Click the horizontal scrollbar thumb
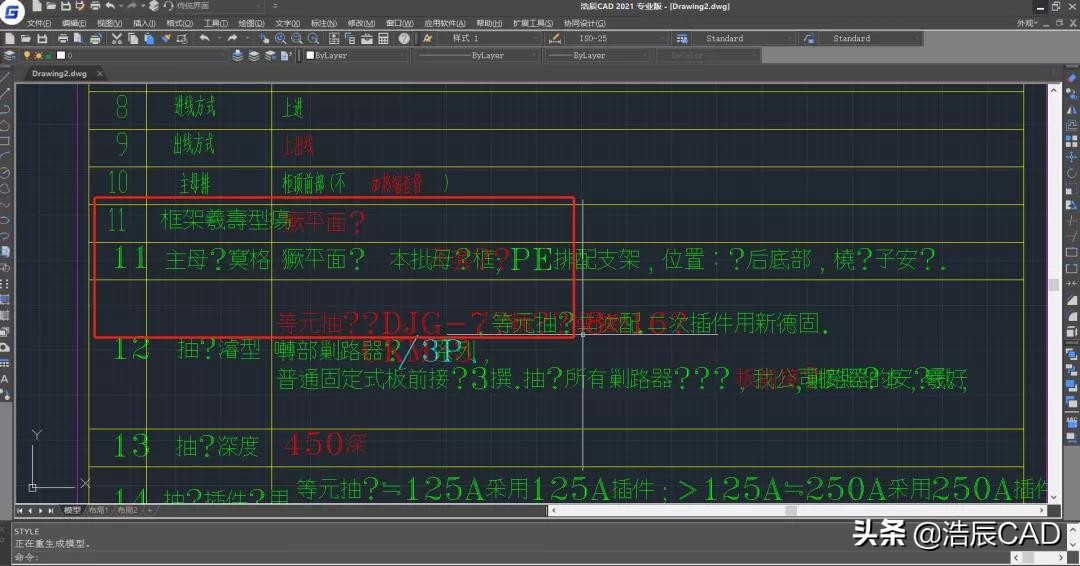Image resolution: width=1080 pixels, height=566 pixels. click(791, 510)
